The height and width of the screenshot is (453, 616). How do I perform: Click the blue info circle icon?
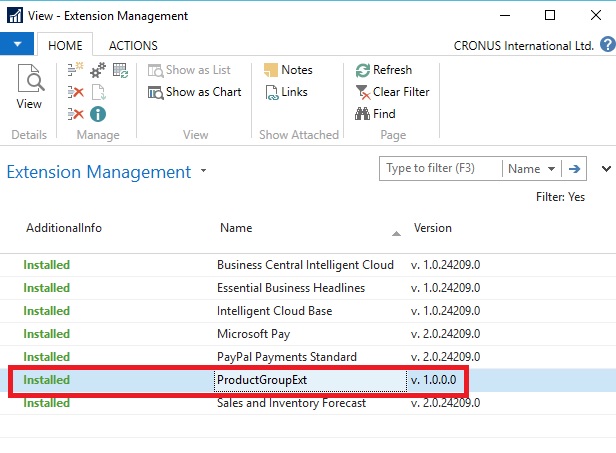pyautogui.click(x=98, y=114)
